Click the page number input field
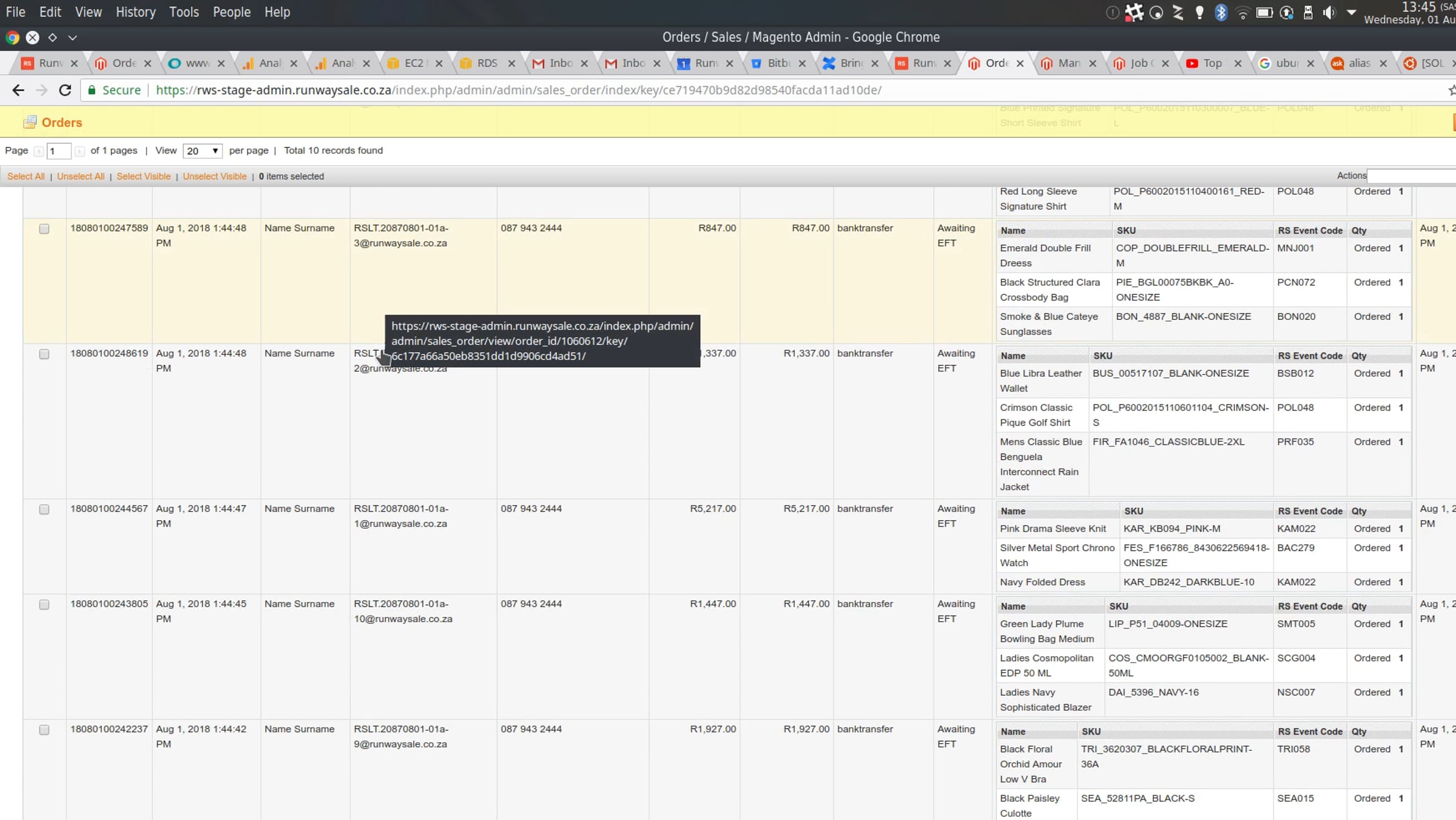The height and width of the screenshot is (820, 1456). (x=58, y=151)
